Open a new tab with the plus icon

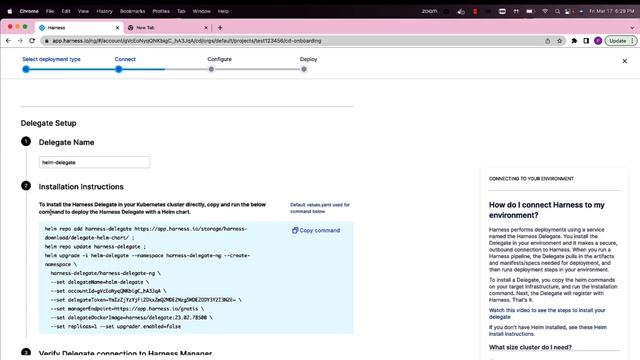(x=220, y=28)
